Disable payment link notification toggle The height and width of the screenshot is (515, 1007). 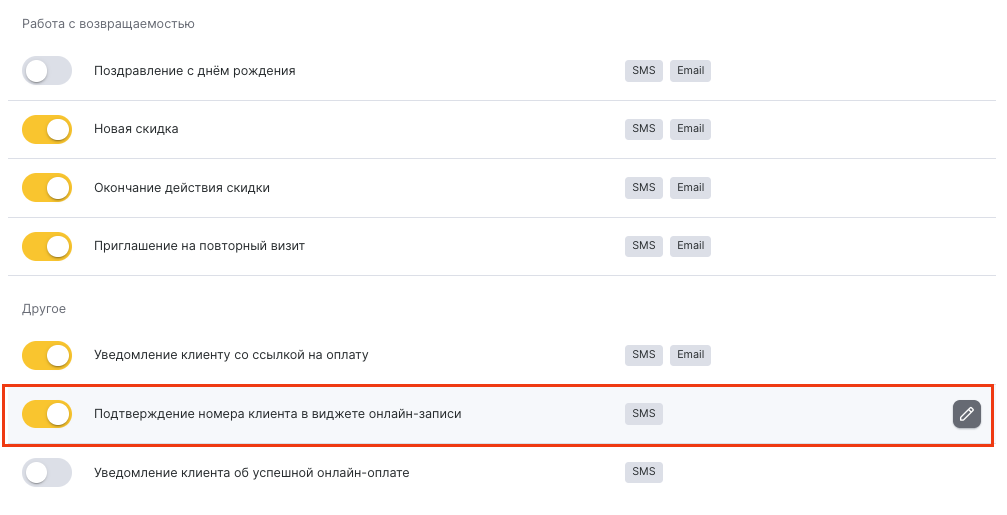47,355
